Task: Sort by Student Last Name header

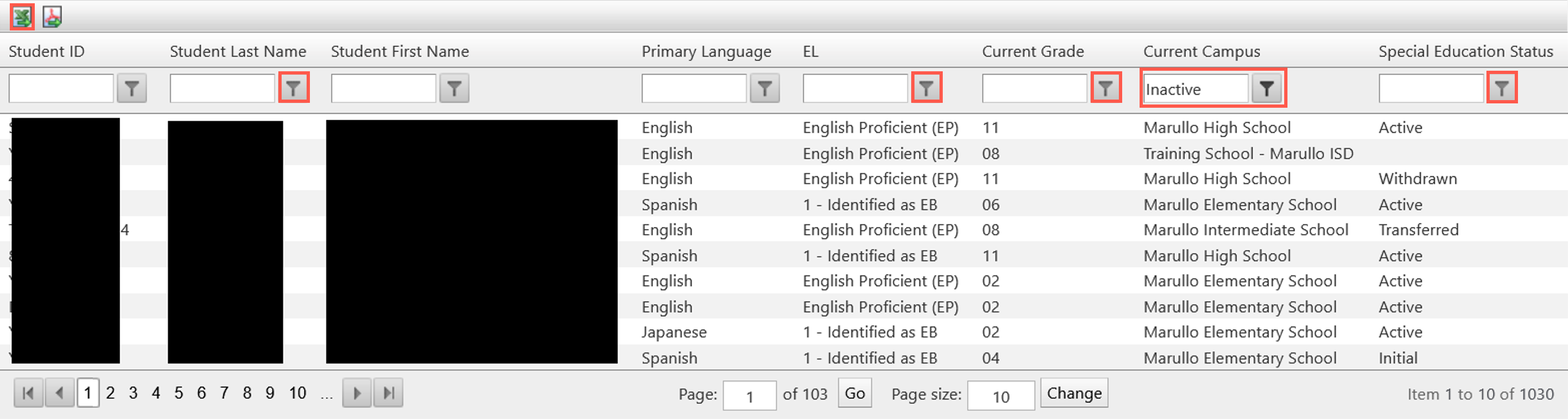Action: [238, 52]
